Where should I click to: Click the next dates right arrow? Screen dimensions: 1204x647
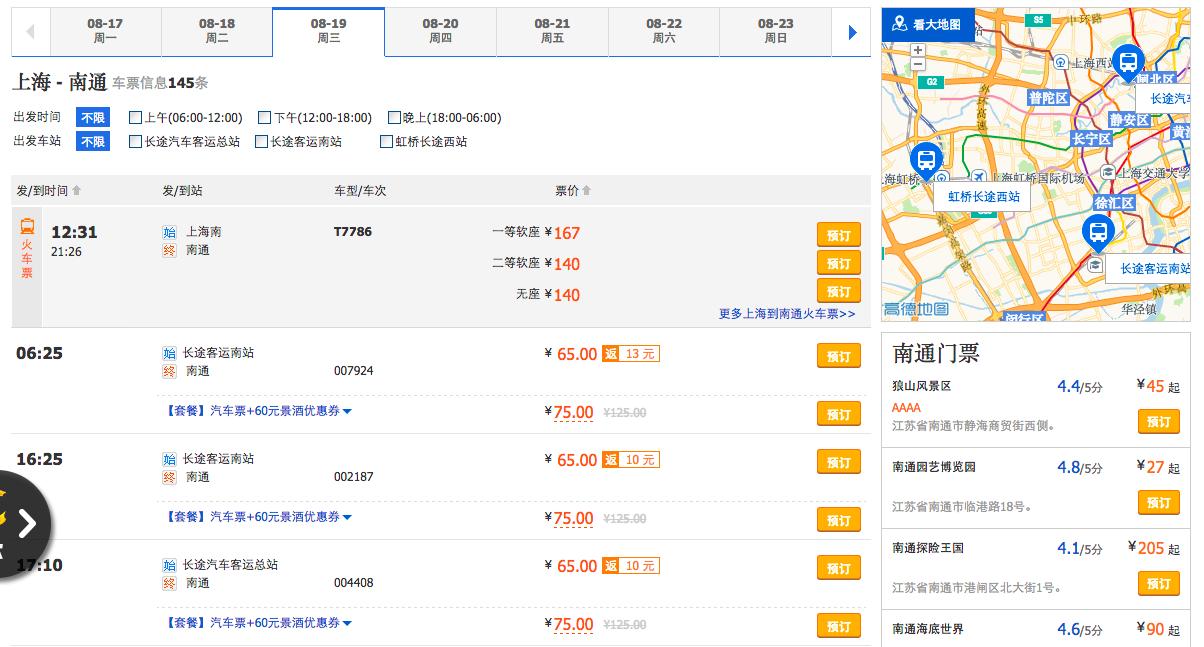(852, 33)
